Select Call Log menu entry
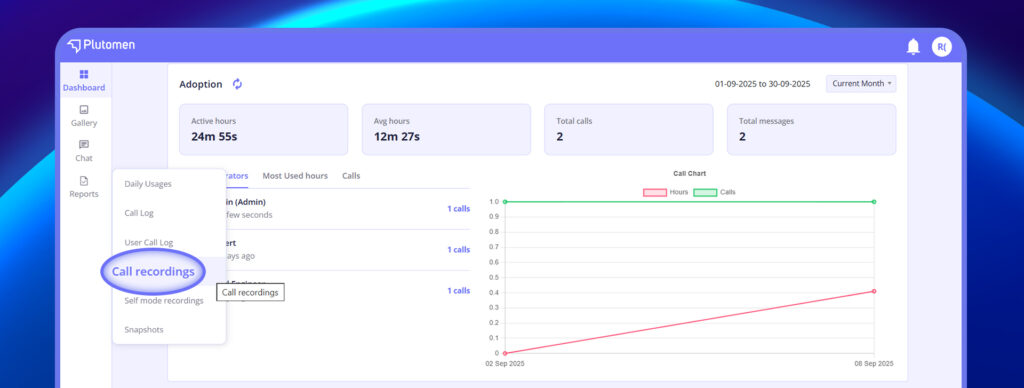Image resolution: width=1024 pixels, height=388 pixels. tap(138, 213)
